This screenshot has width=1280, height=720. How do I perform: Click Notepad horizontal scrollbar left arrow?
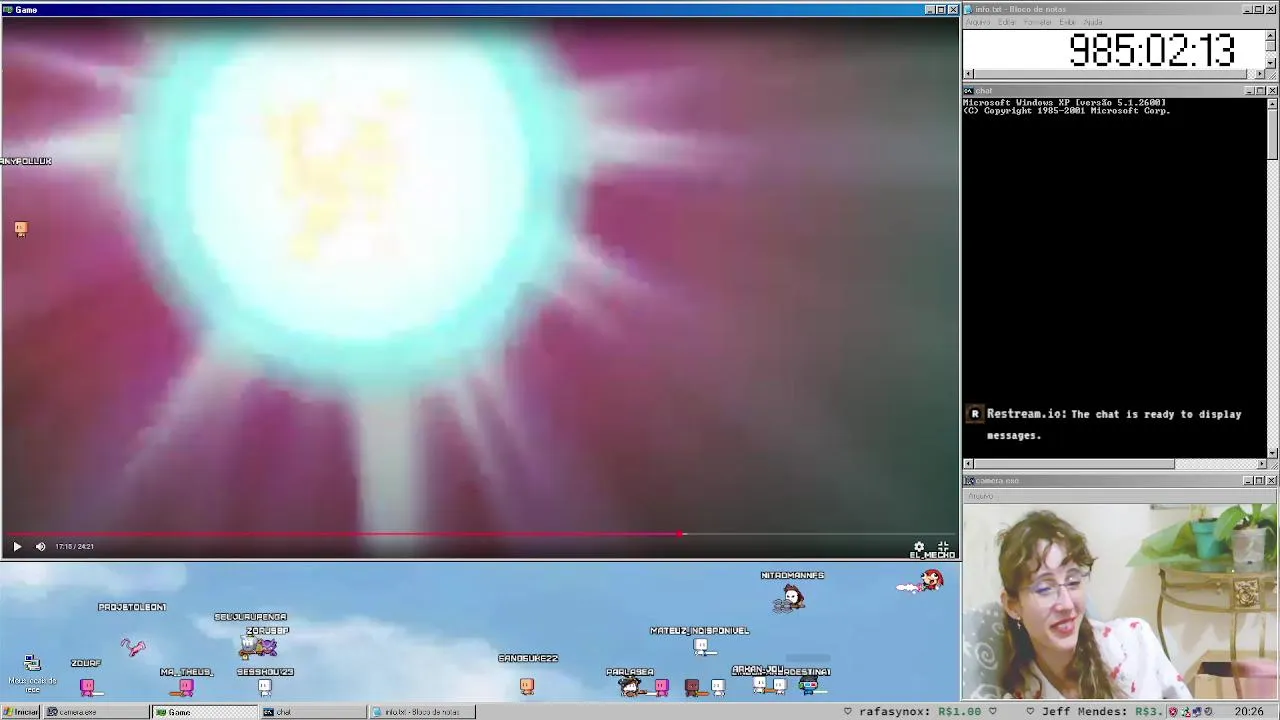(x=968, y=74)
